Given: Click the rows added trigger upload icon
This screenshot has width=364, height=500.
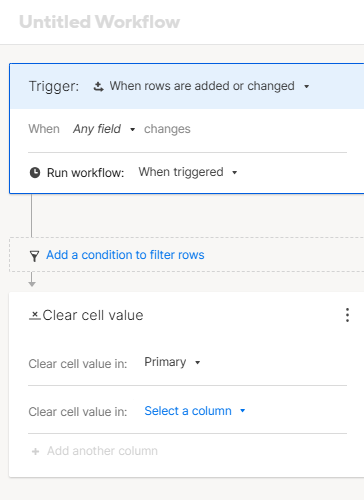Looking at the screenshot, I should pos(98,86).
